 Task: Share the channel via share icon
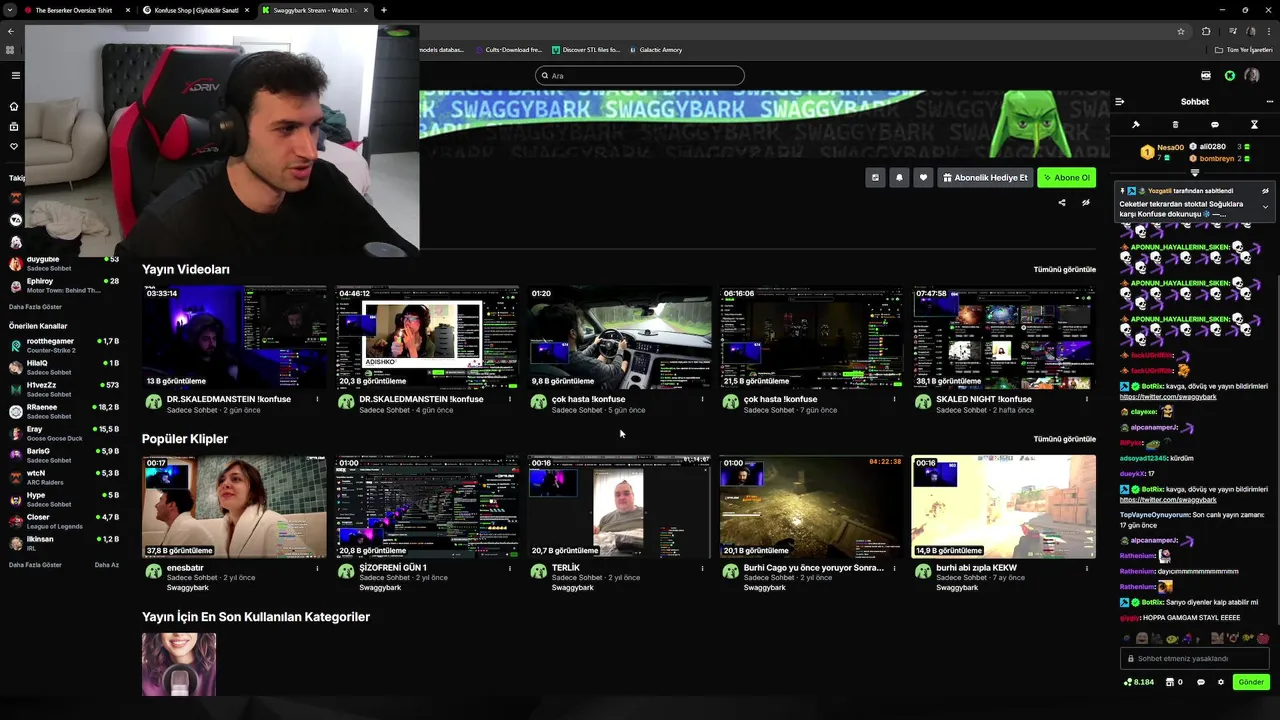(1062, 202)
